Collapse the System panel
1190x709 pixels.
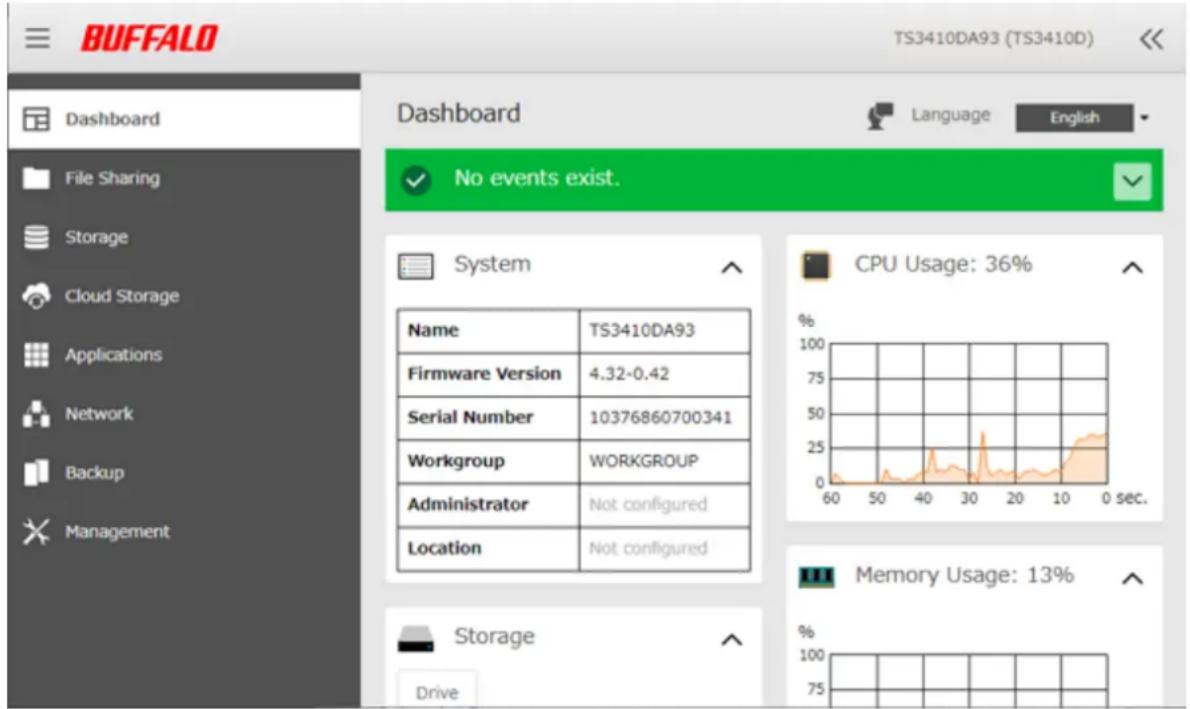click(x=732, y=267)
